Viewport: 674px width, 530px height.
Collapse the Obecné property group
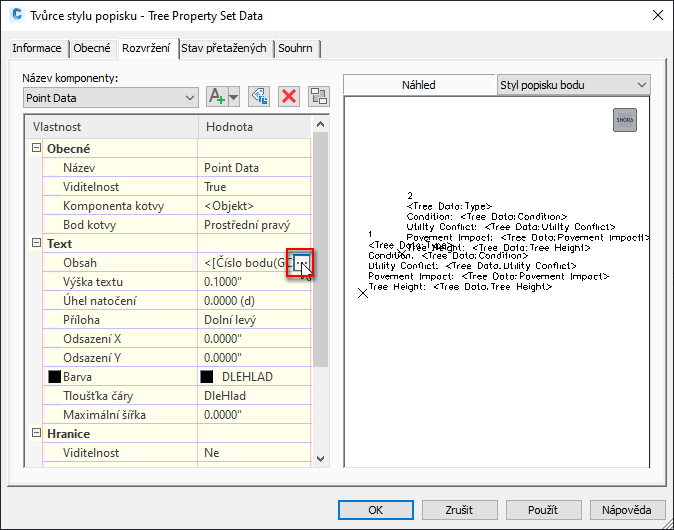tap(37, 148)
